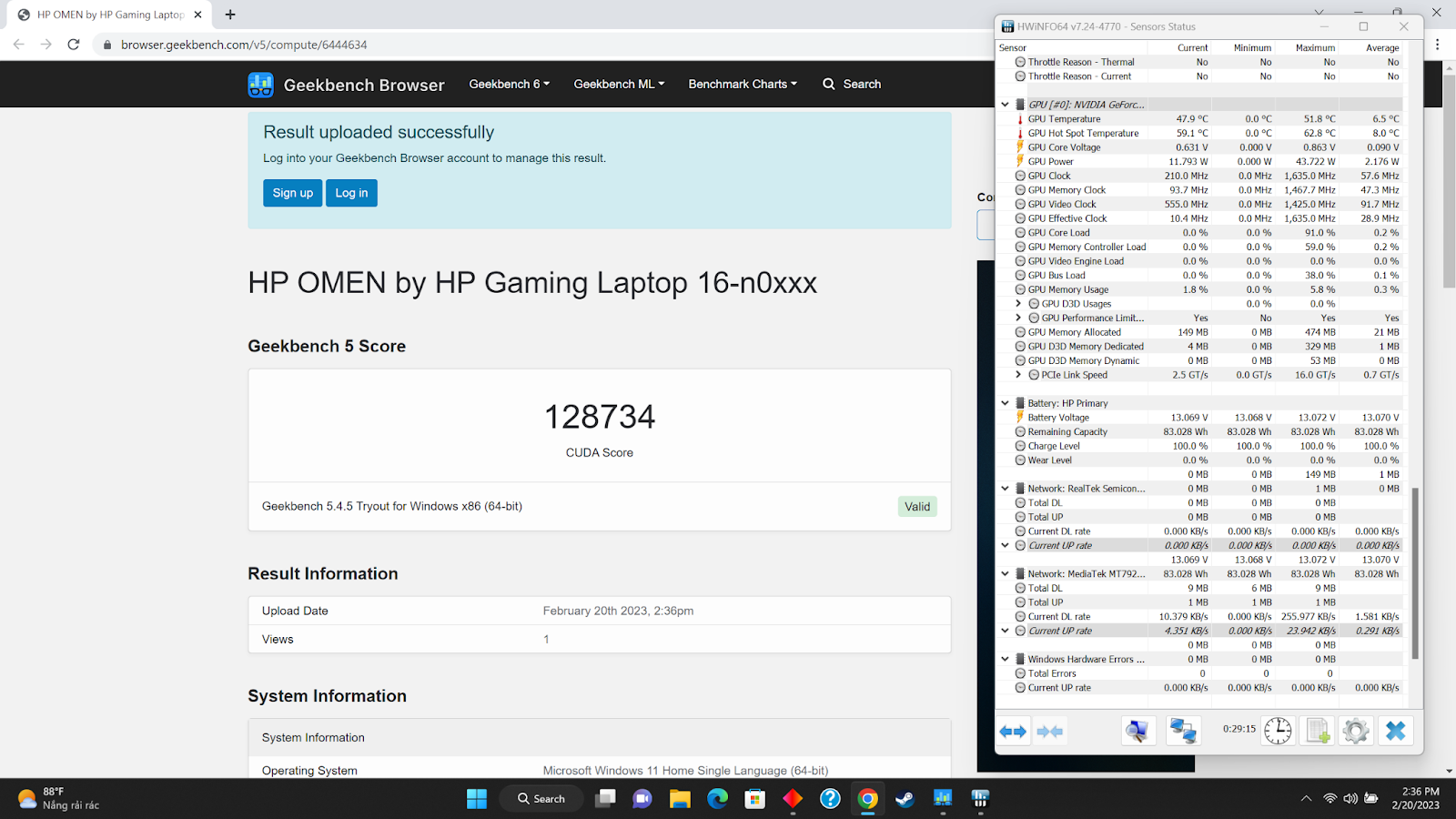Select the GPU Power sensor row

point(1201,162)
